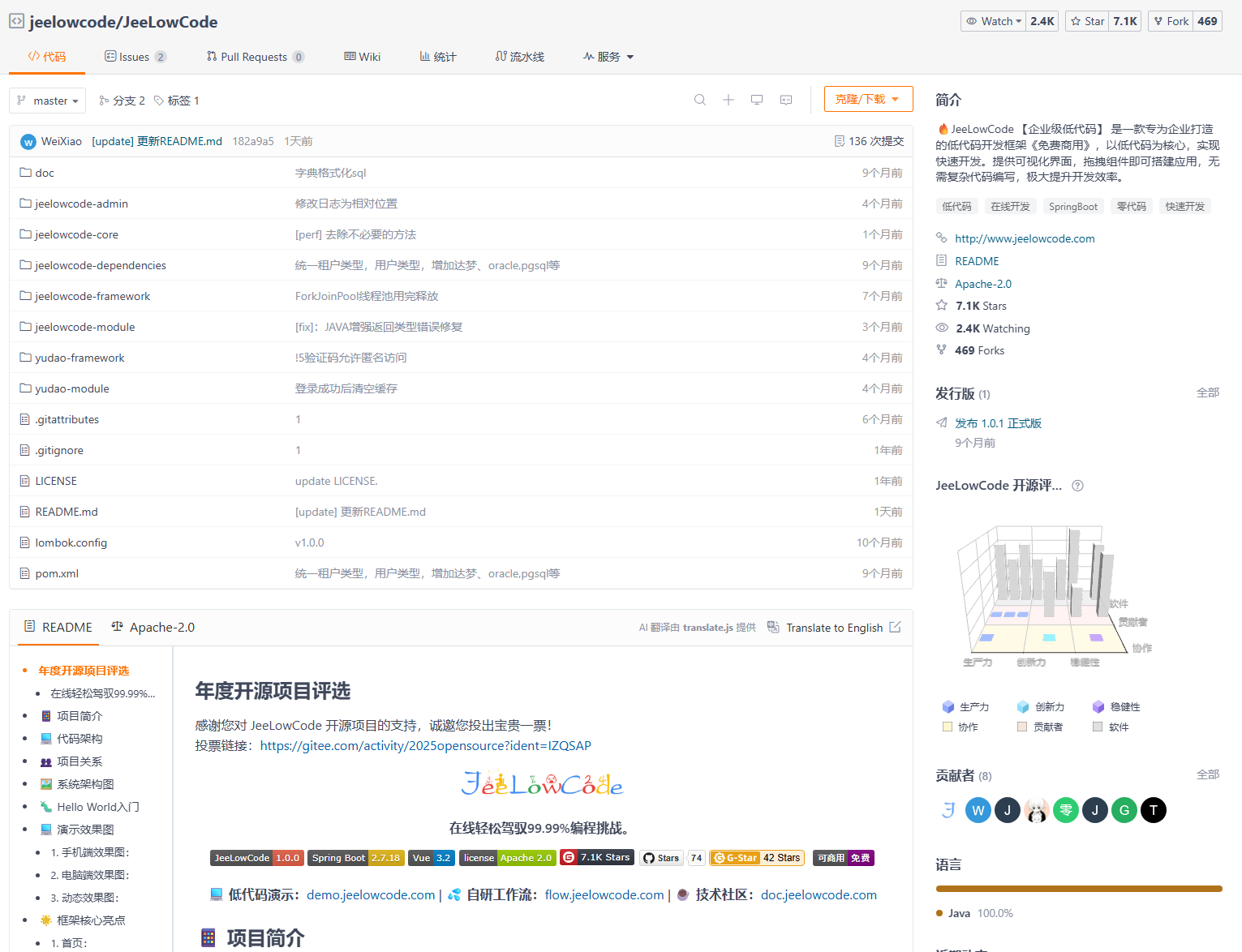The image size is (1242, 952).
Task: Click the help question icon beside JeeLowCode 开源评
Action: [1077, 486]
